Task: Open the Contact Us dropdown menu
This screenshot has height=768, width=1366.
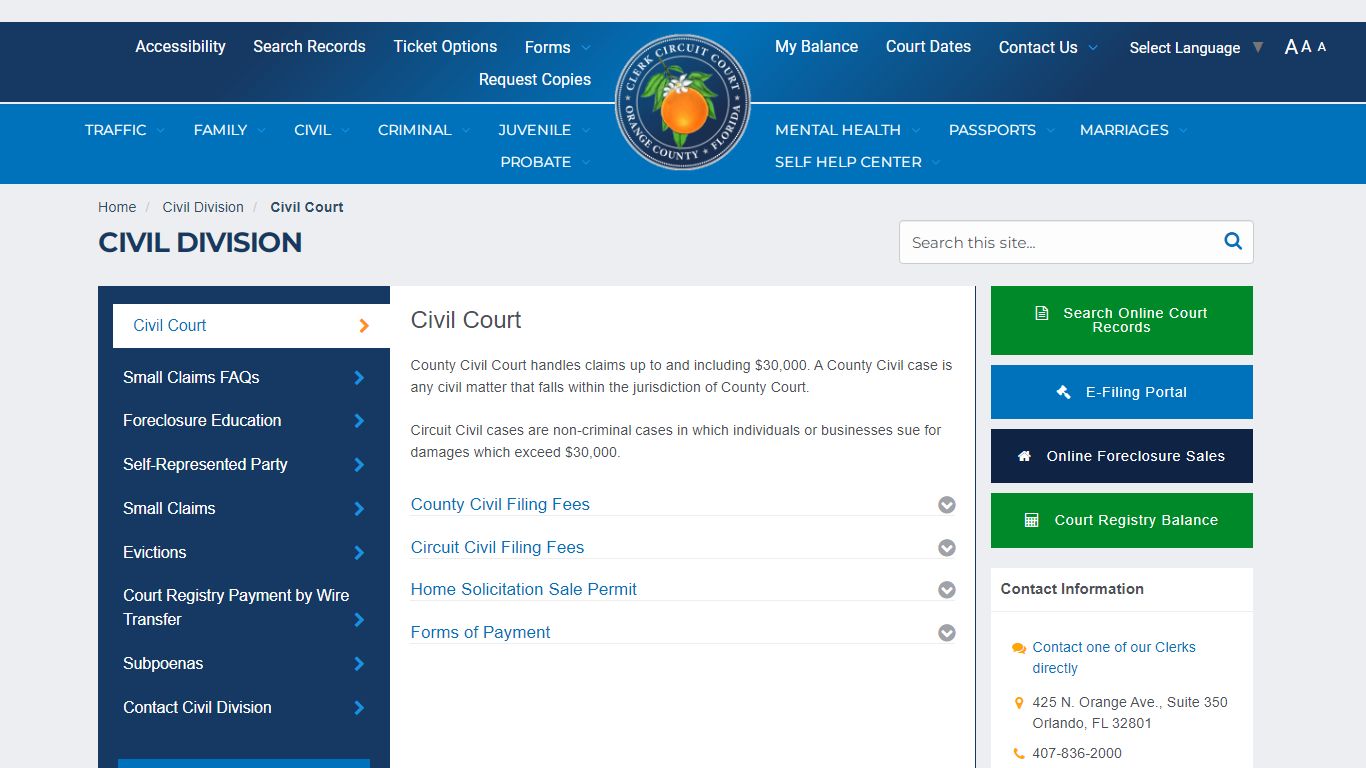Action: point(1048,47)
